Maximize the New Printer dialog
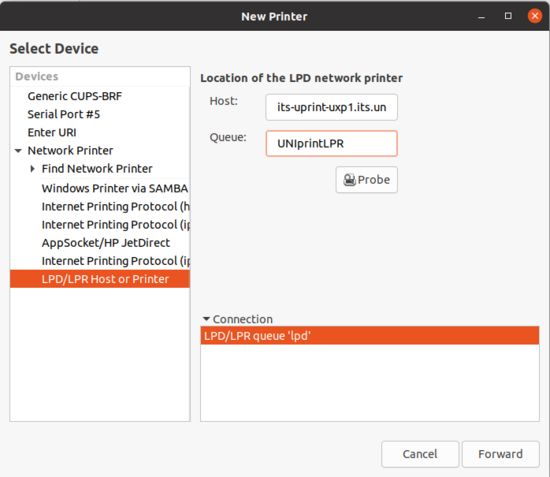Image resolution: width=550 pixels, height=477 pixels. click(508, 16)
